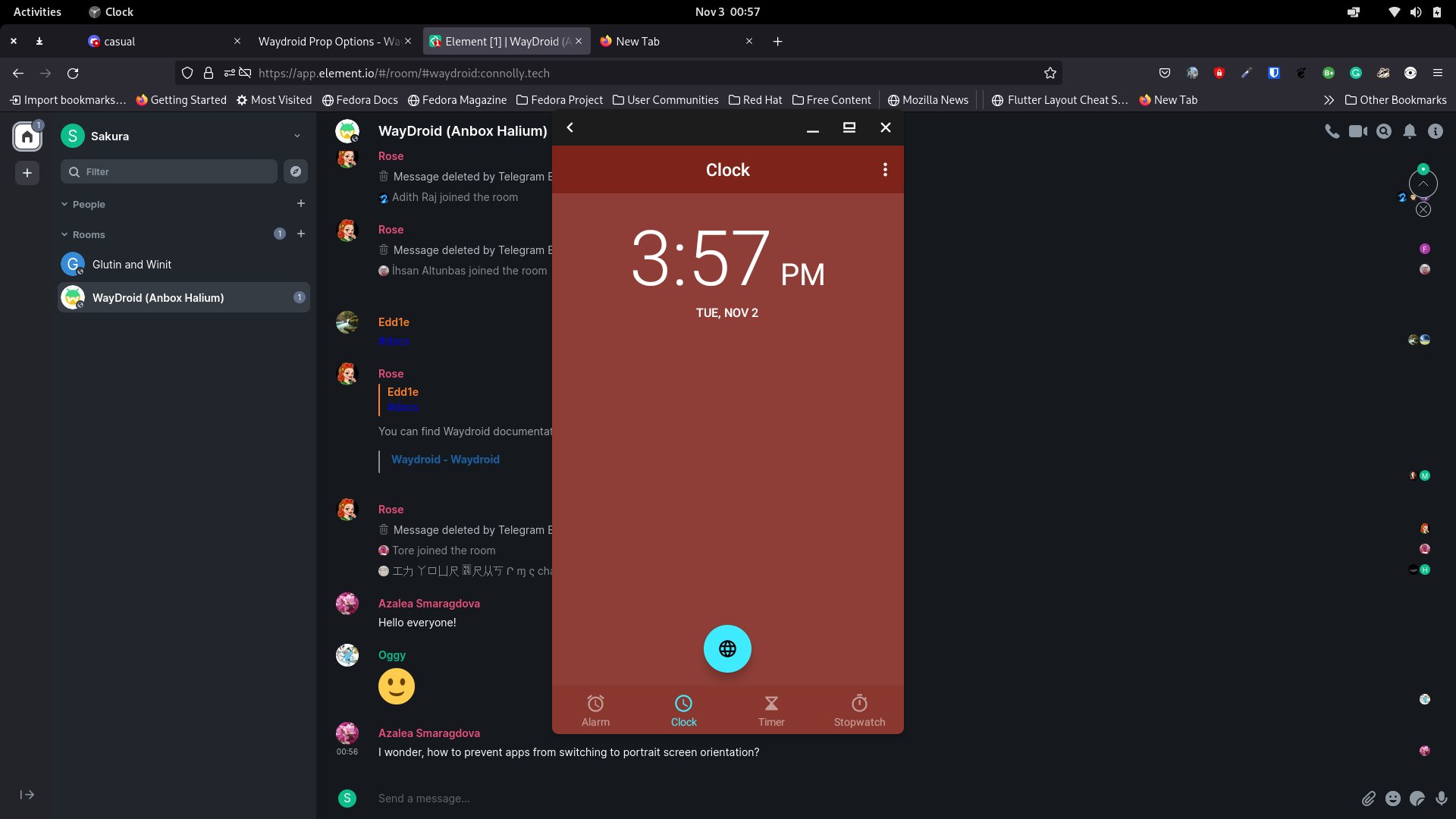Viewport: 1456px width, 819px height.
Task: Tap the cyan globe button in Clock
Action: coord(727,648)
